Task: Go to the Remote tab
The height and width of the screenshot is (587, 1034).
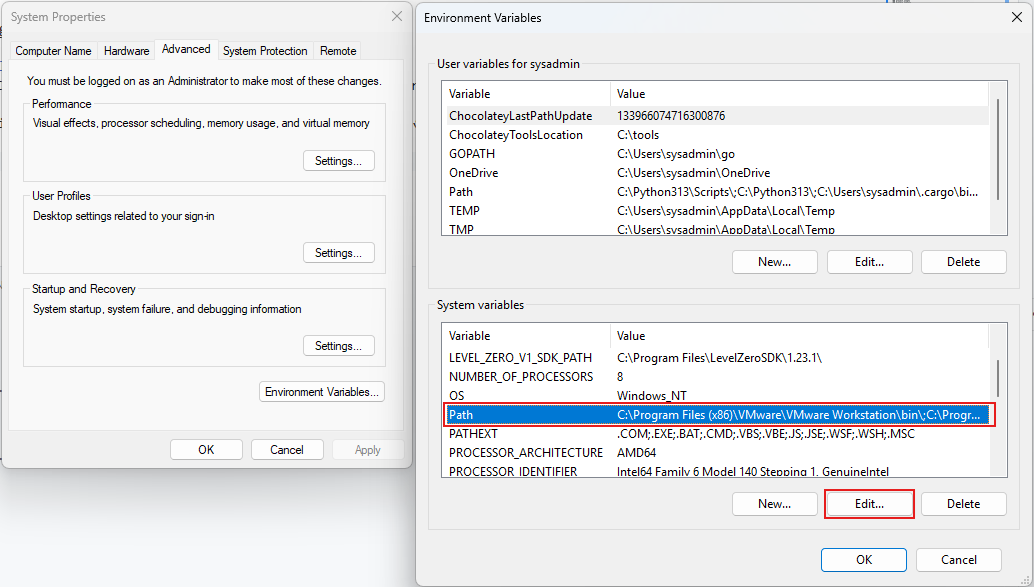Action: (338, 51)
